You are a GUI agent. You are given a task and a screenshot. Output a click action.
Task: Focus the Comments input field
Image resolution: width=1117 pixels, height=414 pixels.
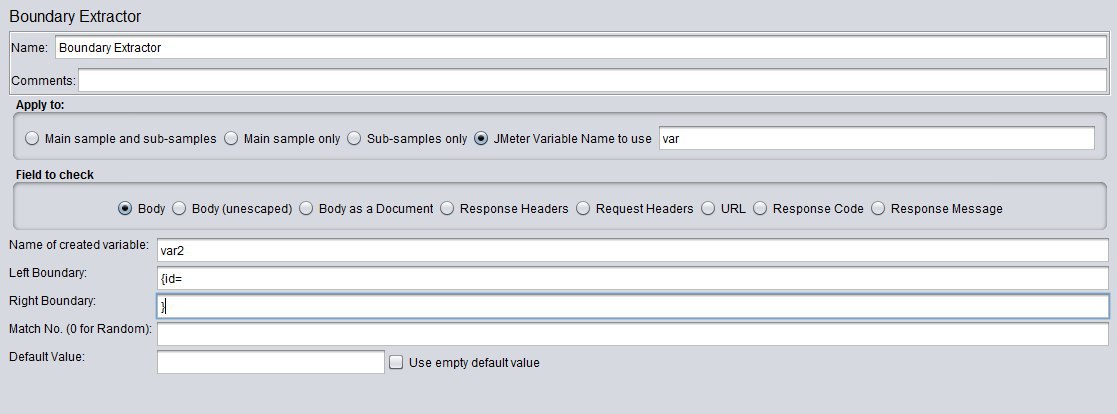coord(592,81)
